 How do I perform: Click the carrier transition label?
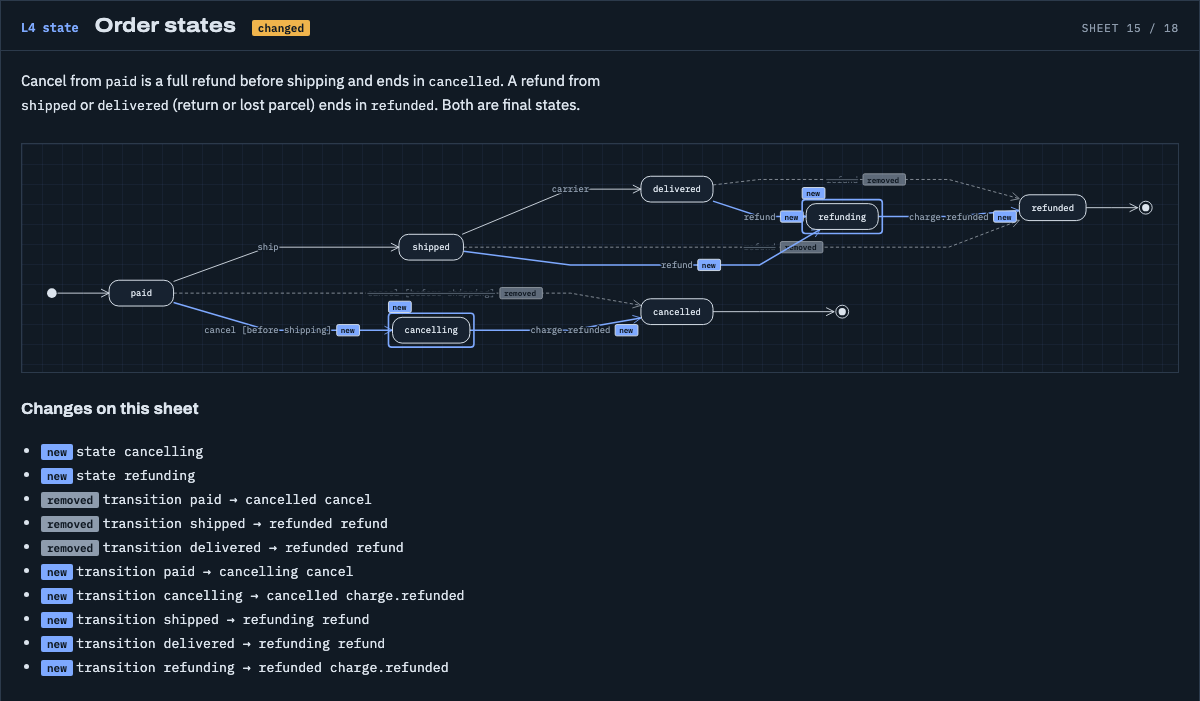[x=571, y=189]
